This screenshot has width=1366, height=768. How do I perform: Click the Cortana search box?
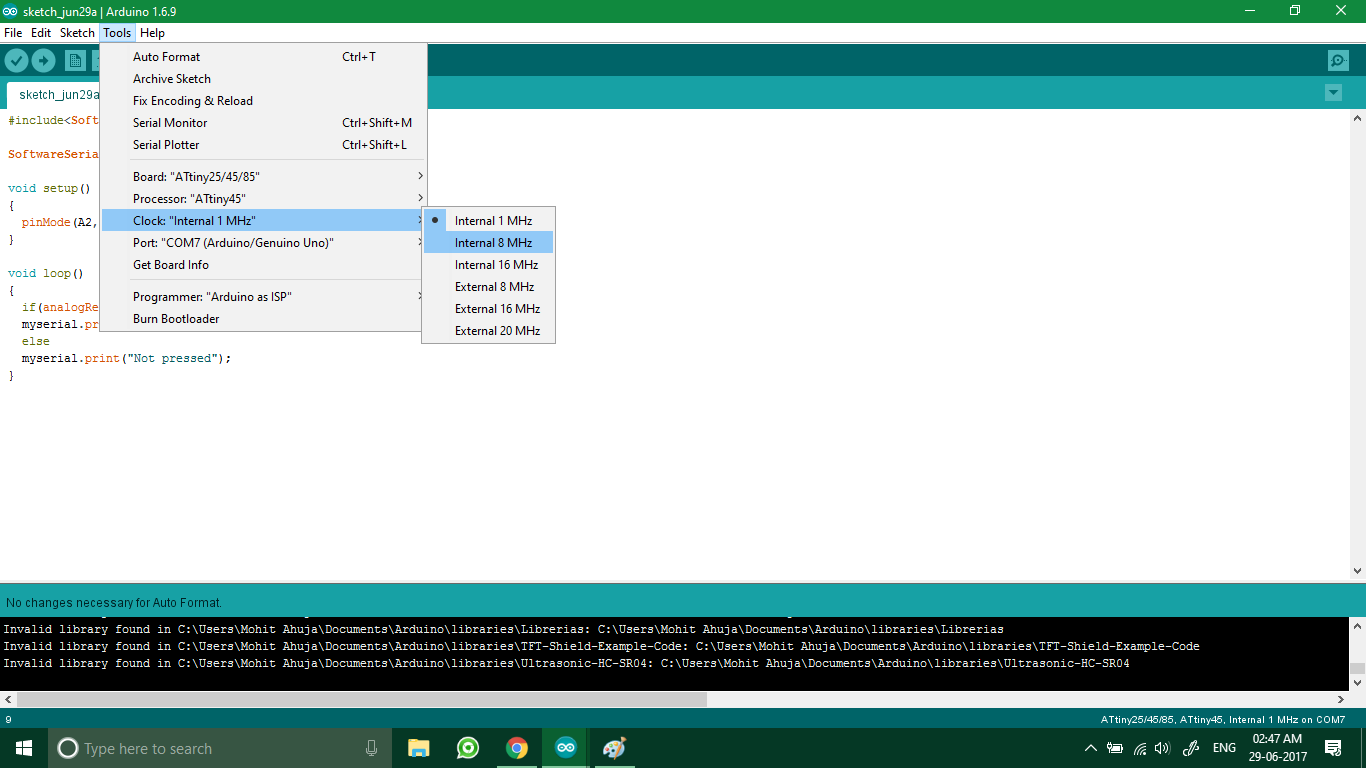pos(219,748)
